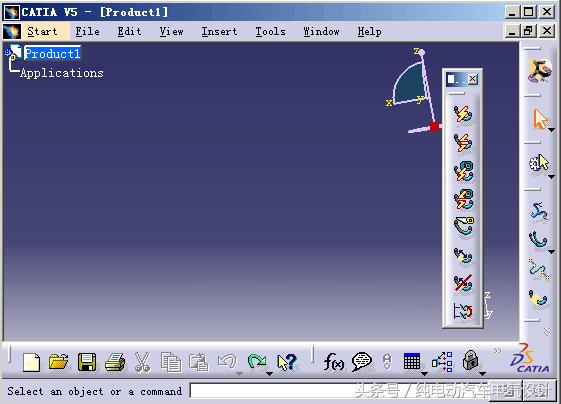Open the Formula f(x) tool

(333, 362)
